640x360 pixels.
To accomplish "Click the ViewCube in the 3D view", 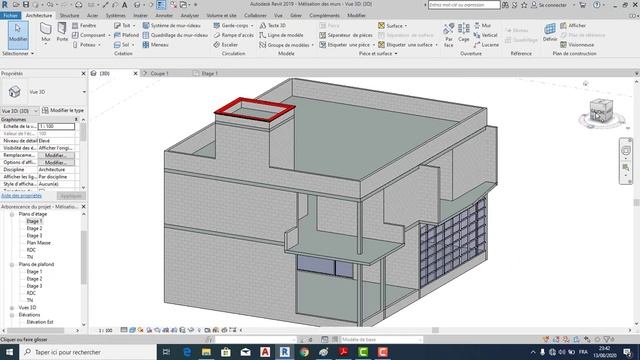I will 601,111.
